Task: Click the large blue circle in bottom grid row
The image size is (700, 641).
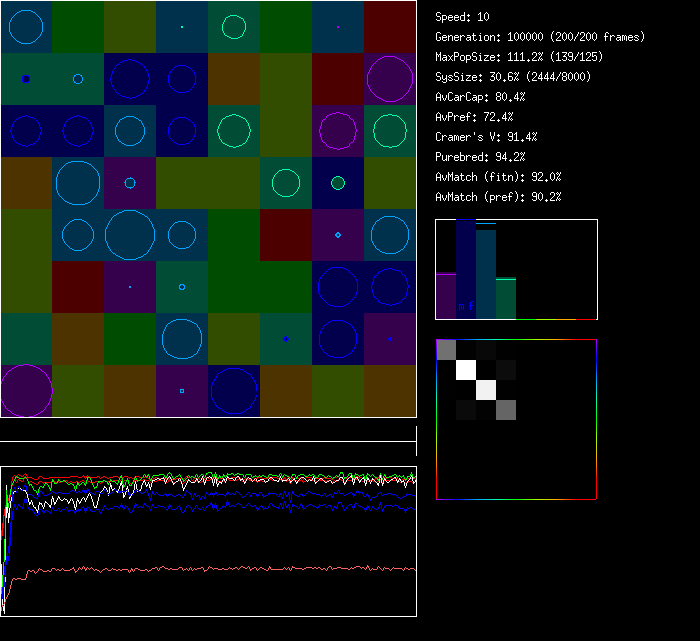Action: coord(234,391)
